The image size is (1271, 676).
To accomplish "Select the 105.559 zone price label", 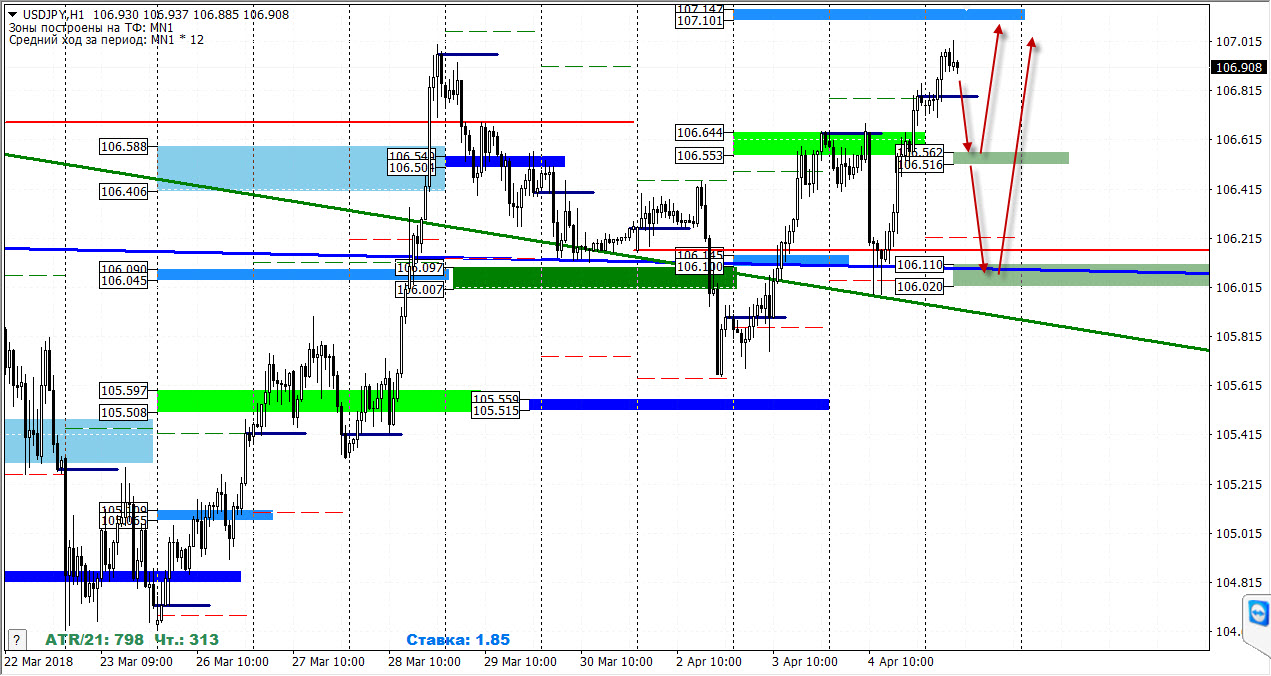I will click(x=495, y=397).
